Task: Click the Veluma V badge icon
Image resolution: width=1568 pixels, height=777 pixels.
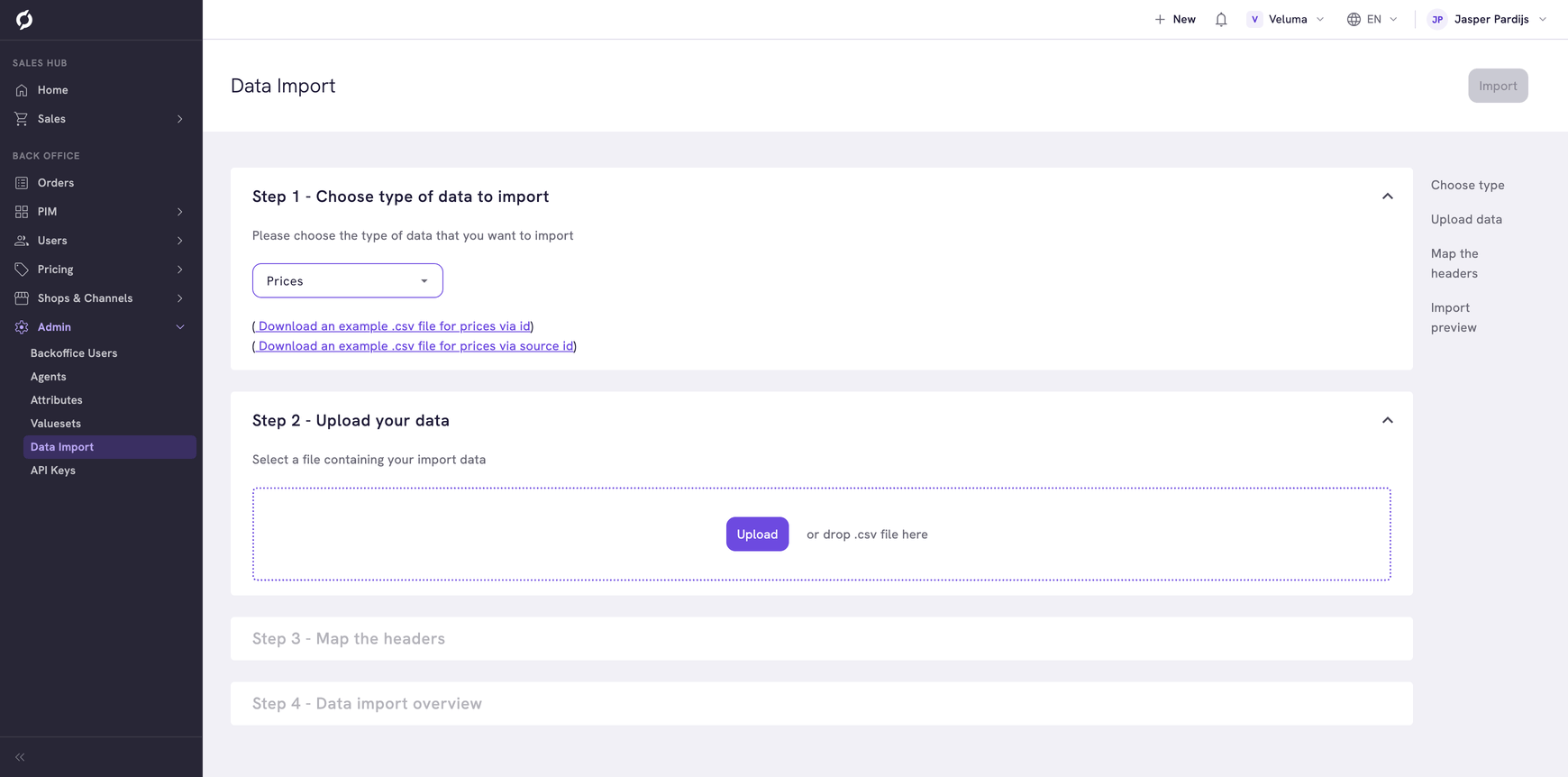Action: 1254,19
